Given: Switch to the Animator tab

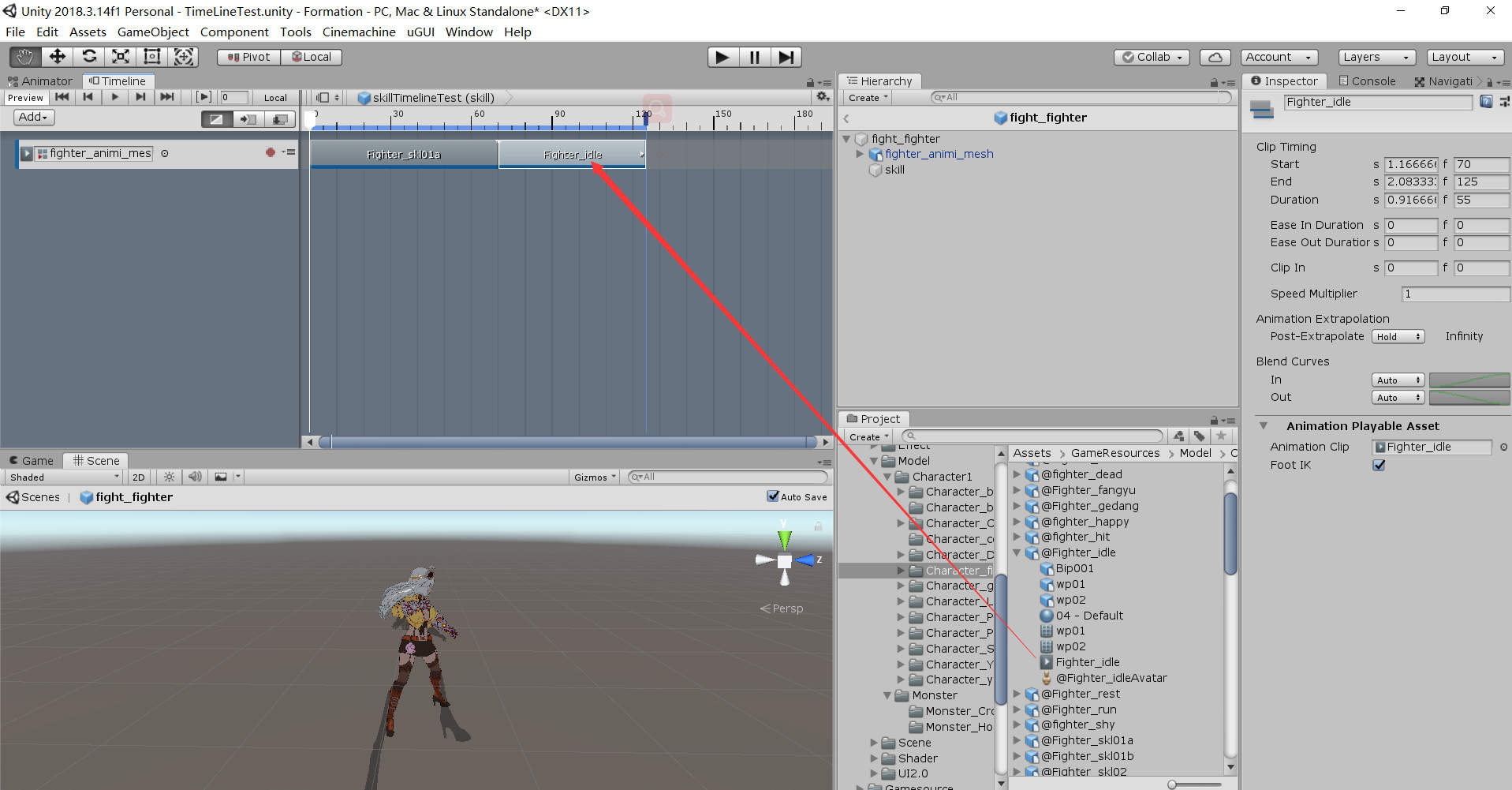Looking at the screenshot, I should pyautogui.click(x=40, y=80).
